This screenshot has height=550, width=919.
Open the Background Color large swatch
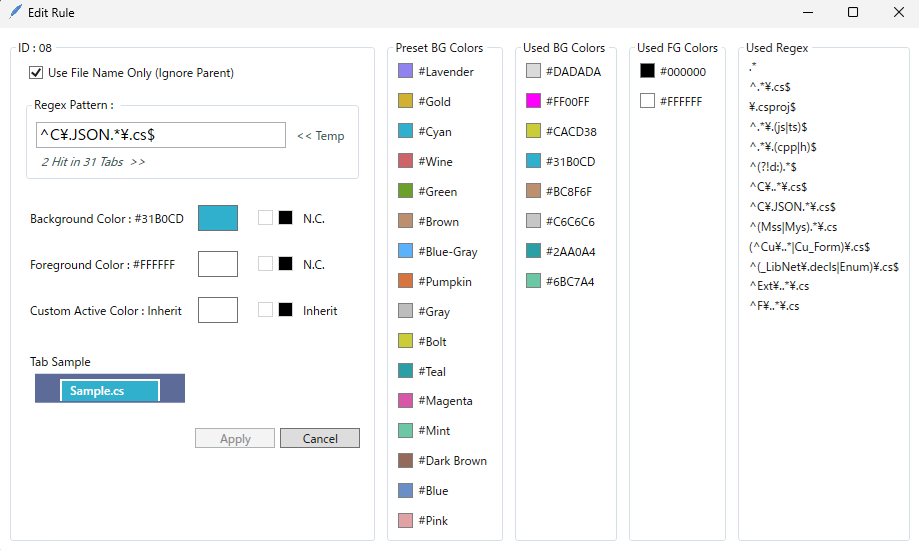[x=218, y=218]
